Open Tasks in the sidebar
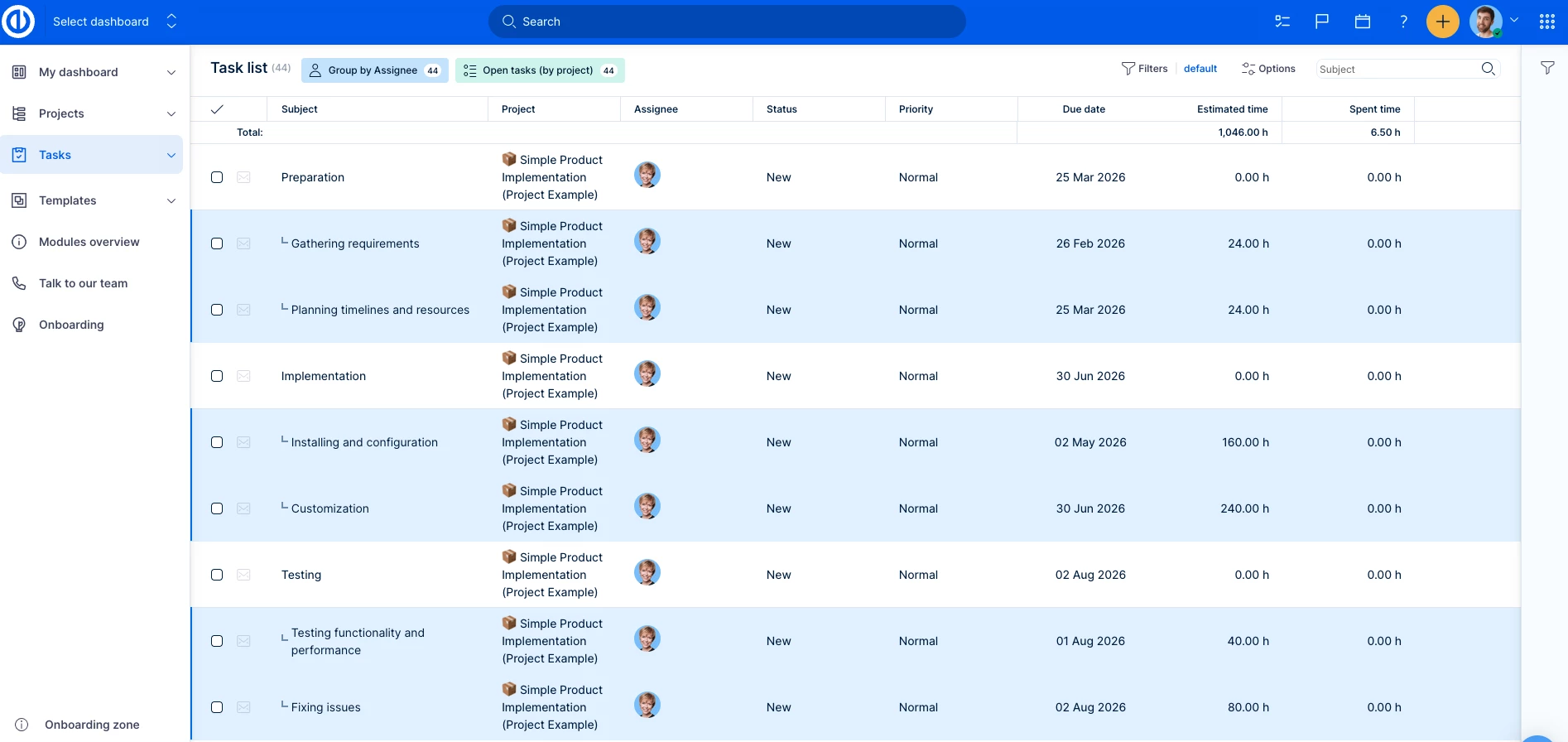Viewport: 1568px width, 742px height. tap(55, 155)
